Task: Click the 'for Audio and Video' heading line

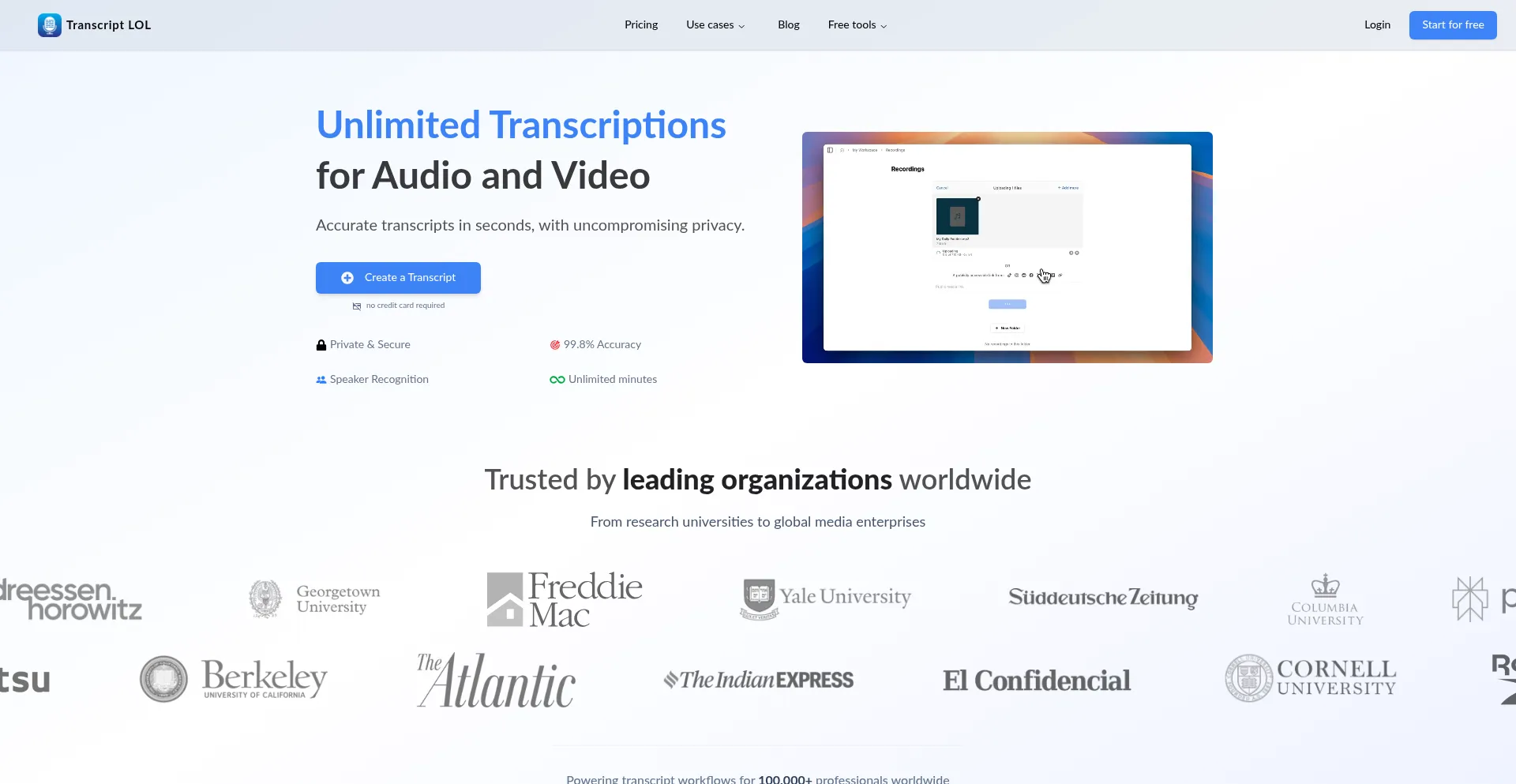Action: (x=483, y=175)
